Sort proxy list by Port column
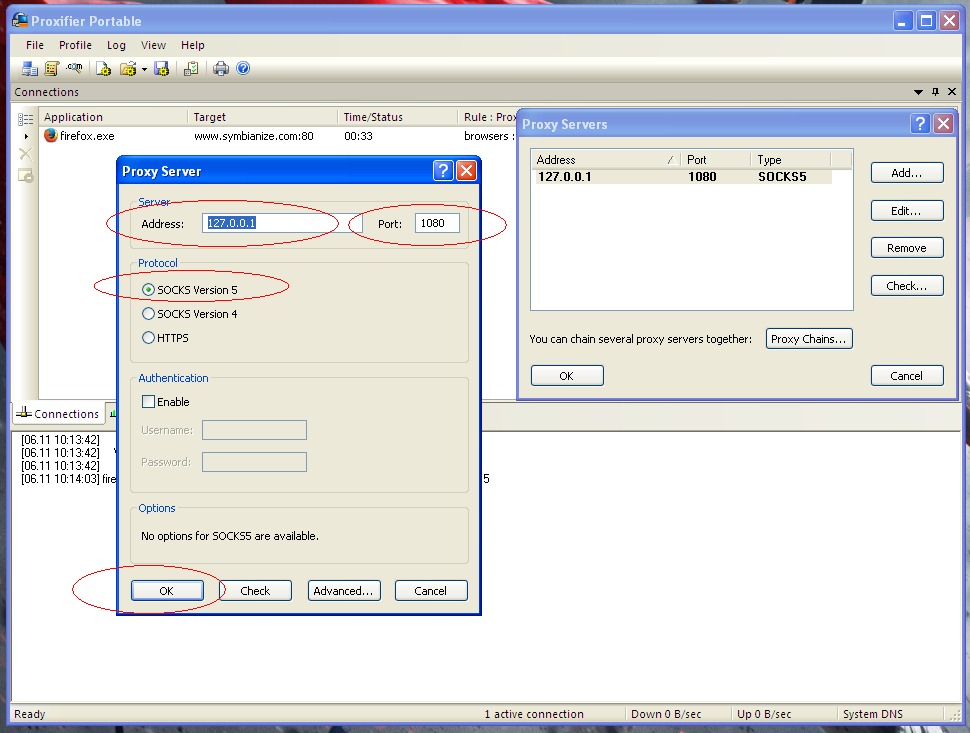The image size is (970, 733). click(715, 160)
